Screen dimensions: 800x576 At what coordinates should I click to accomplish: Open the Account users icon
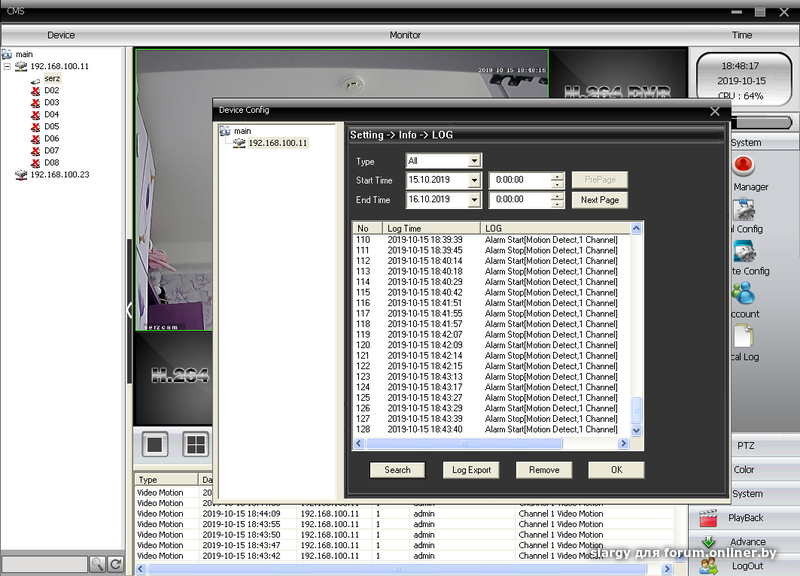(x=743, y=294)
